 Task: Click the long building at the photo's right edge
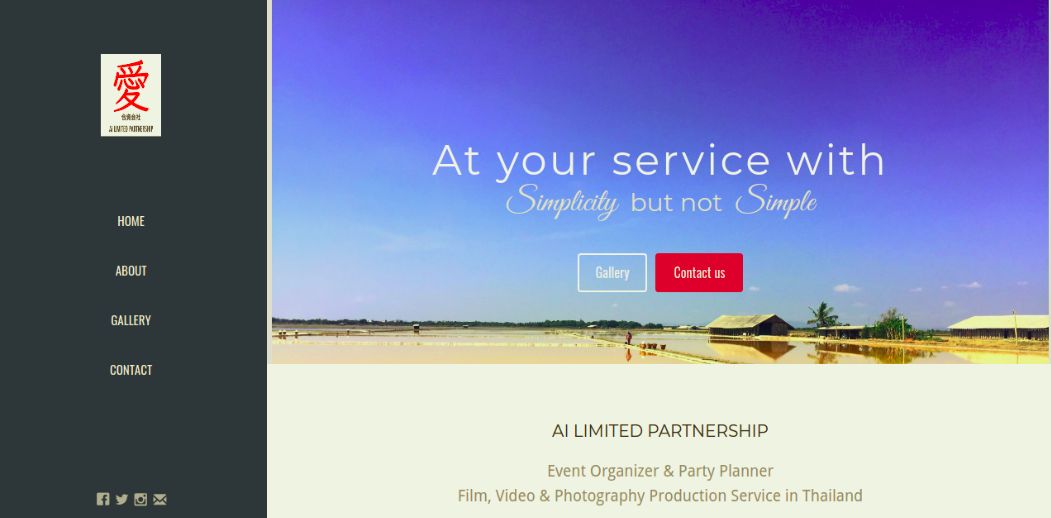click(999, 327)
